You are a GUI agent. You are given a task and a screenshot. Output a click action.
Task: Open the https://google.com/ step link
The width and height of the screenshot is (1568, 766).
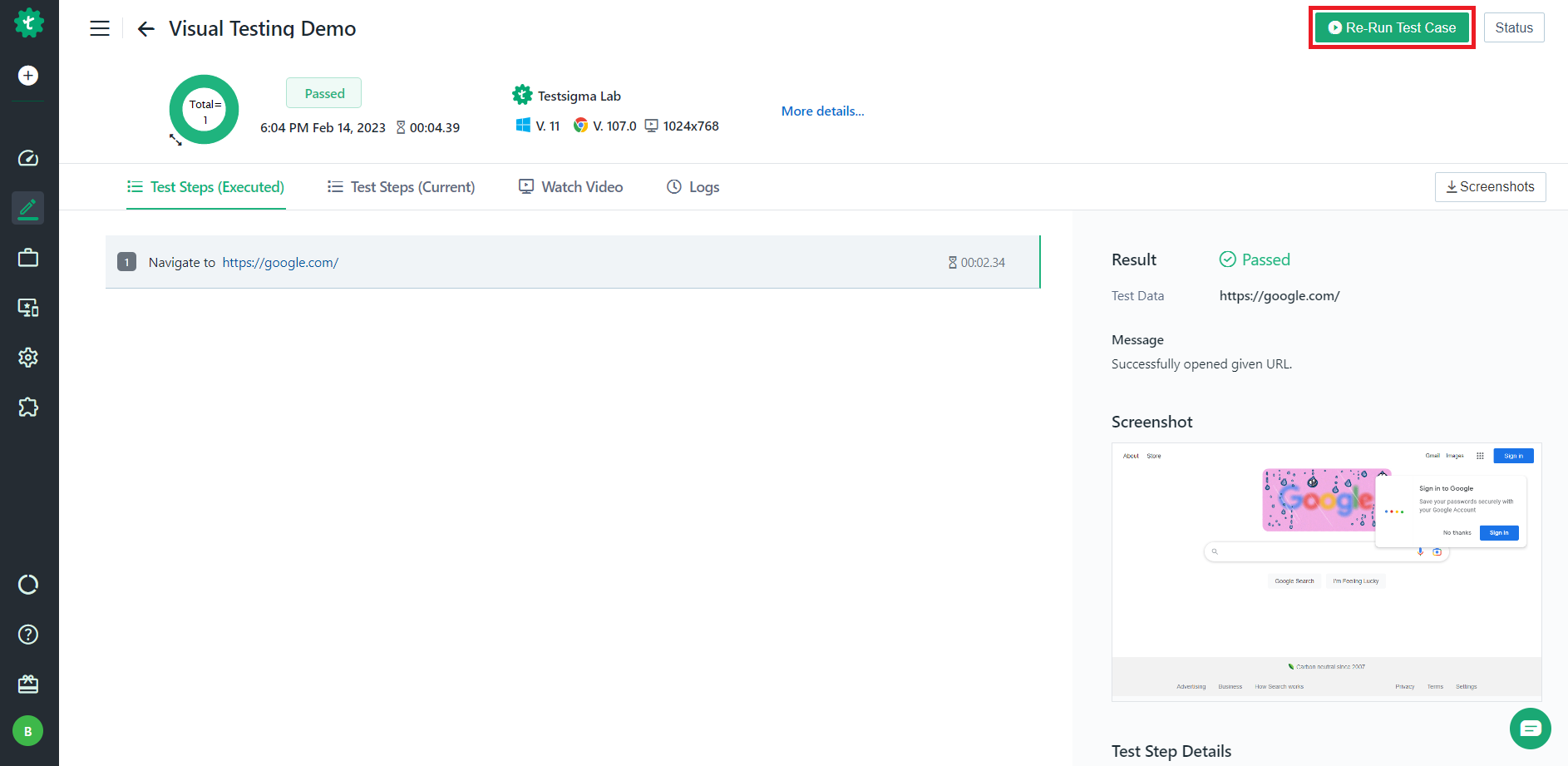click(x=280, y=263)
